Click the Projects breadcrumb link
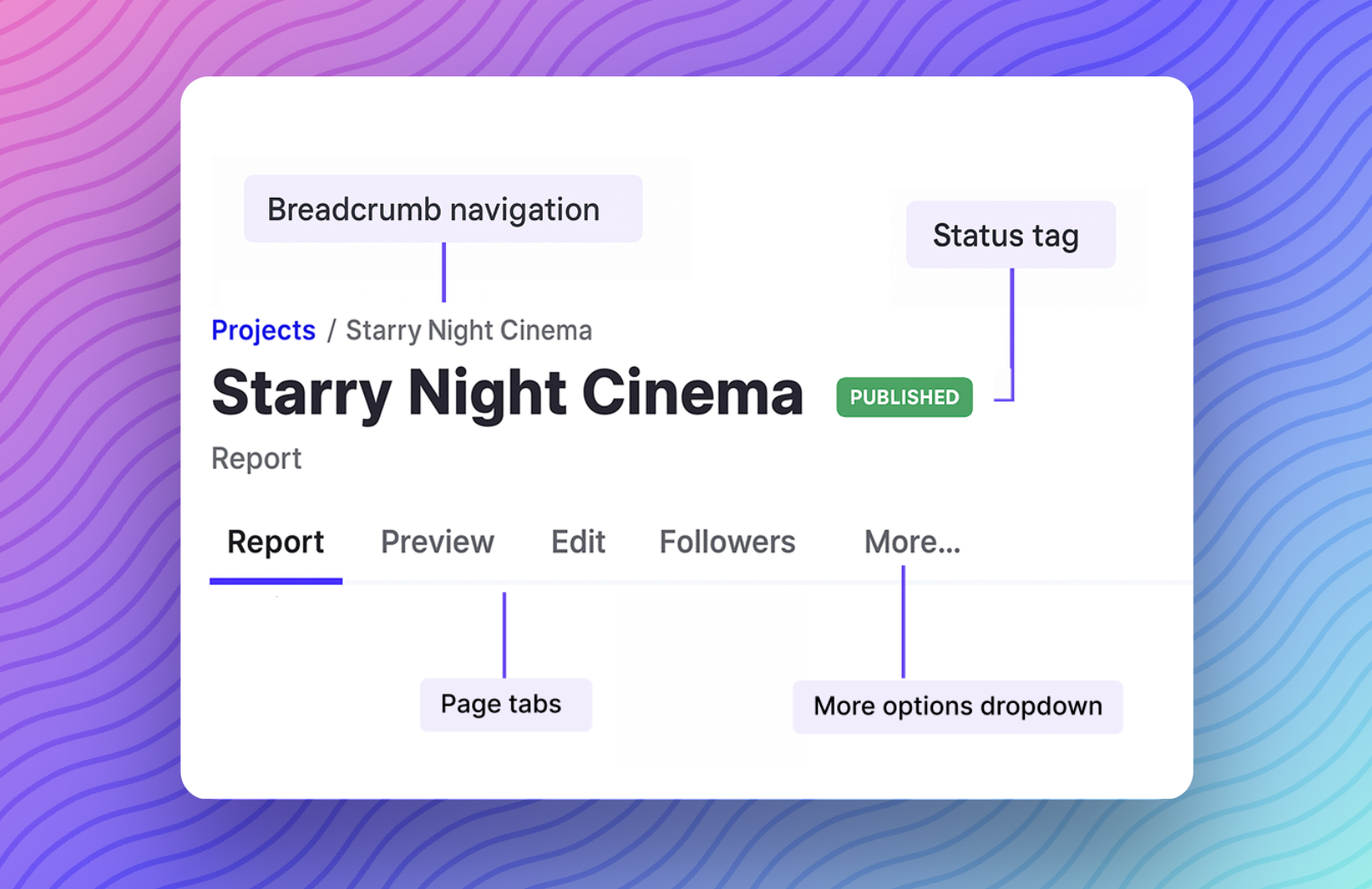Viewport: 1372px width, 889px height. 263,330
